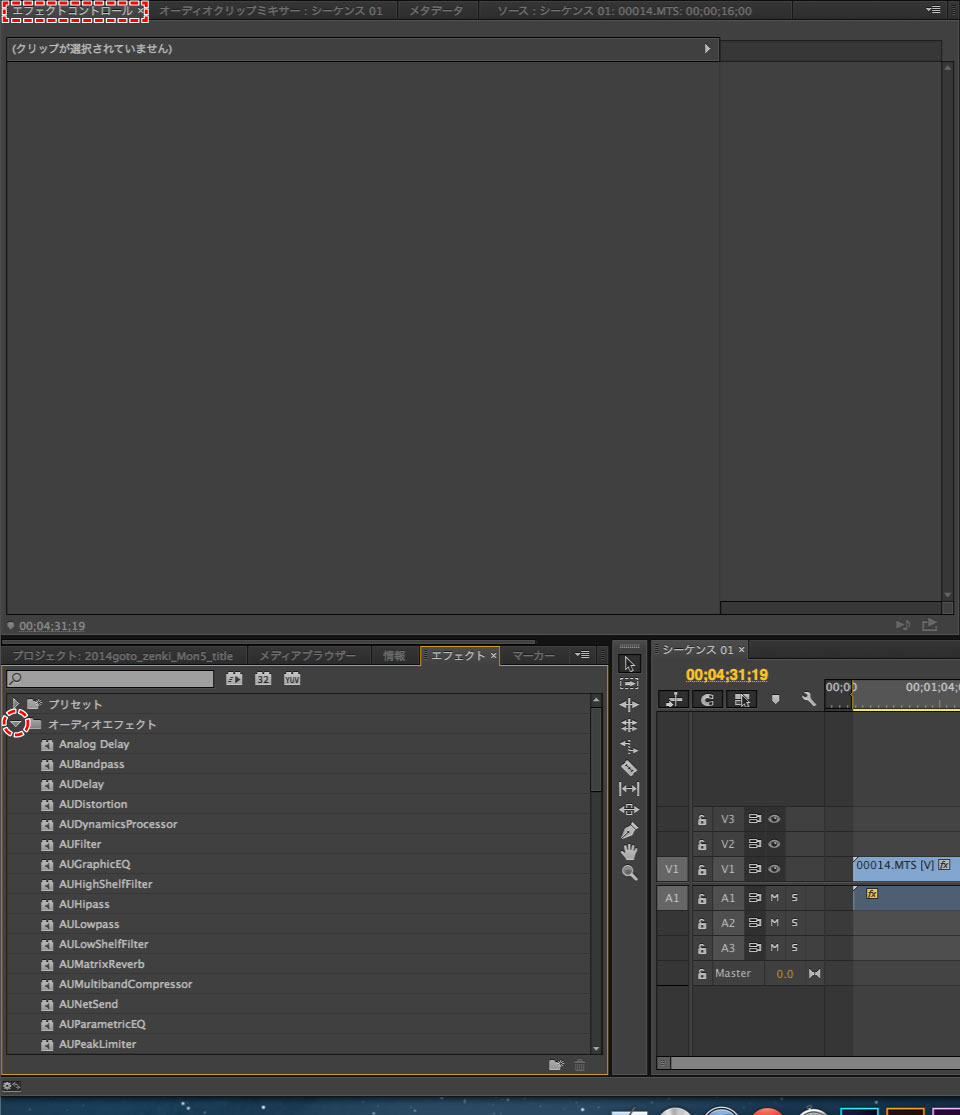
Task: Select the Pen tool
Action: coord(629,831)
